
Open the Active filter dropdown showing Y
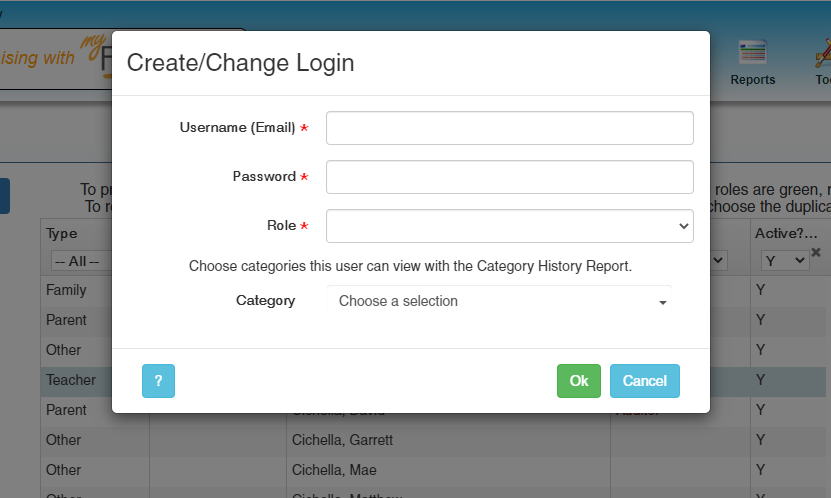pyautogui.click(x=783, y=260)
